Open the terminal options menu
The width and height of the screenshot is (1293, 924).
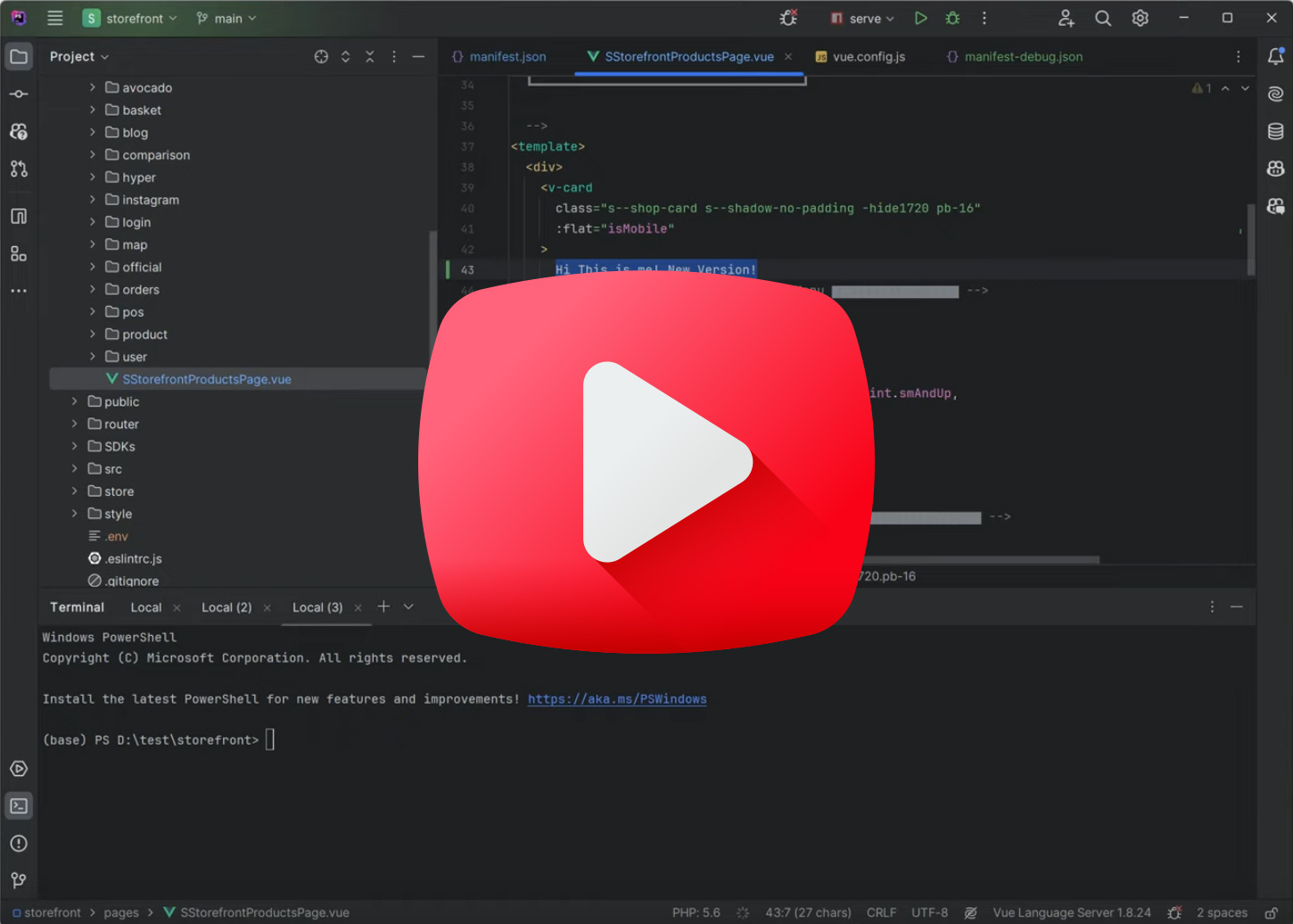pos(1212,606)
